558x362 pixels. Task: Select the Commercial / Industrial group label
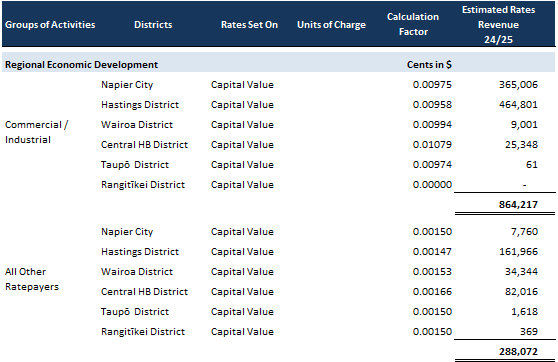(36, 132)
